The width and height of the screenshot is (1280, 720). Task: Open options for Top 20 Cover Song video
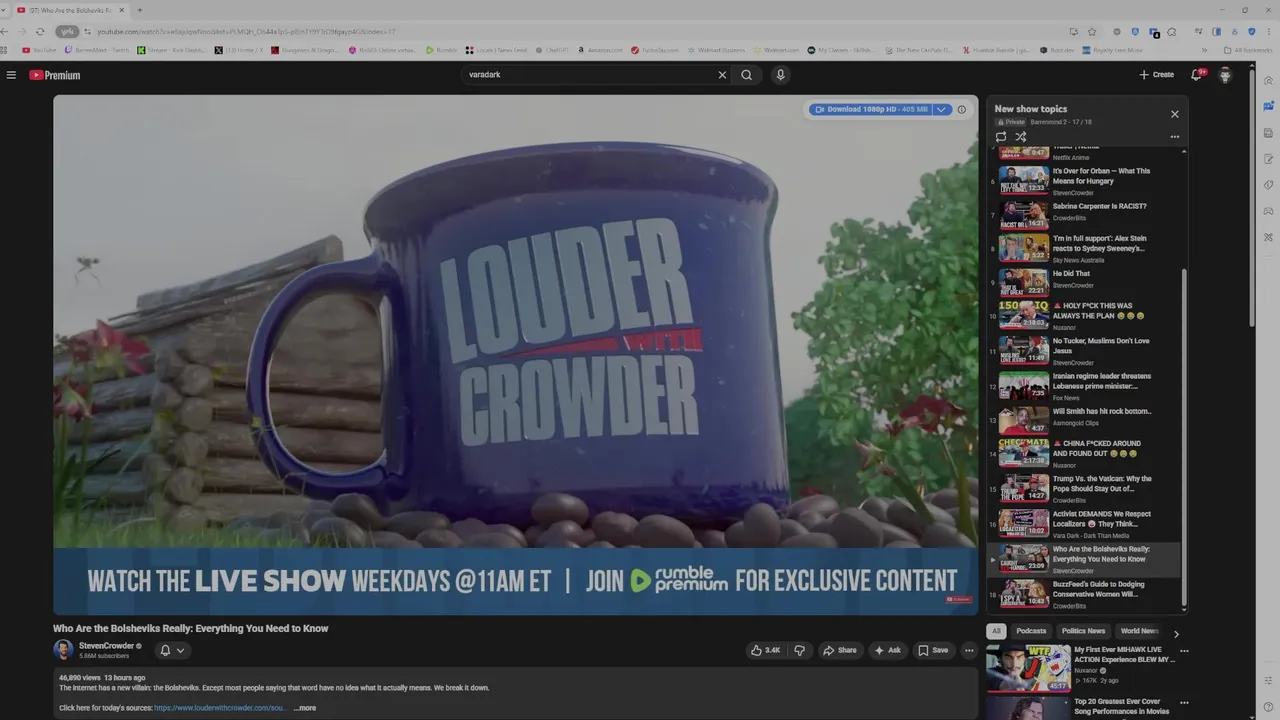pyautogui.click(x=1183, y=703)
